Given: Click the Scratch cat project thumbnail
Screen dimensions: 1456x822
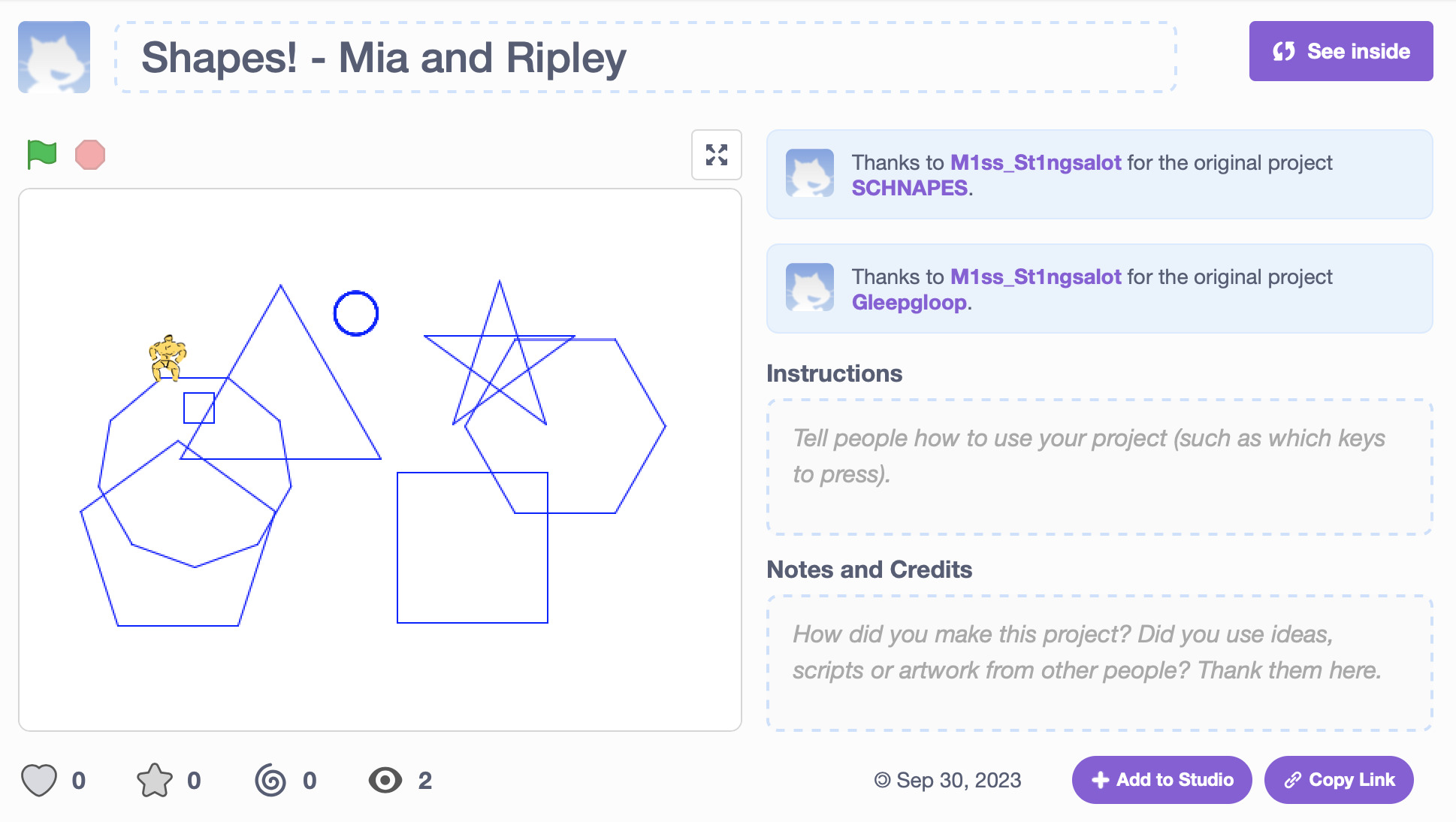Looking at the screenshot, I should click(x=53, y=56).
